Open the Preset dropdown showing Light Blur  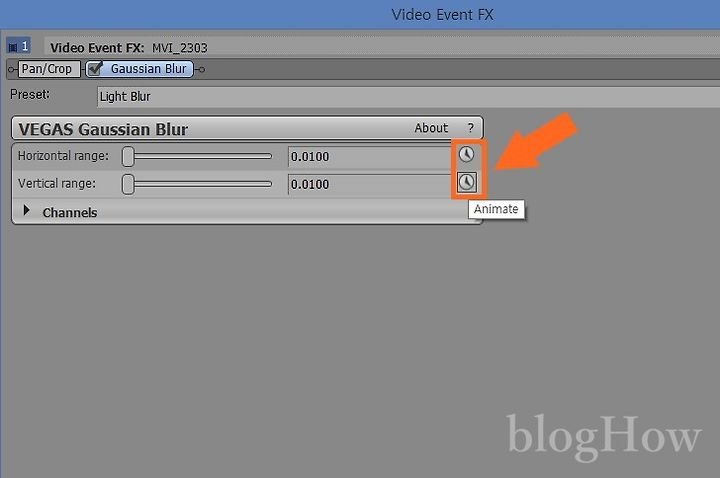click(408, 97)
